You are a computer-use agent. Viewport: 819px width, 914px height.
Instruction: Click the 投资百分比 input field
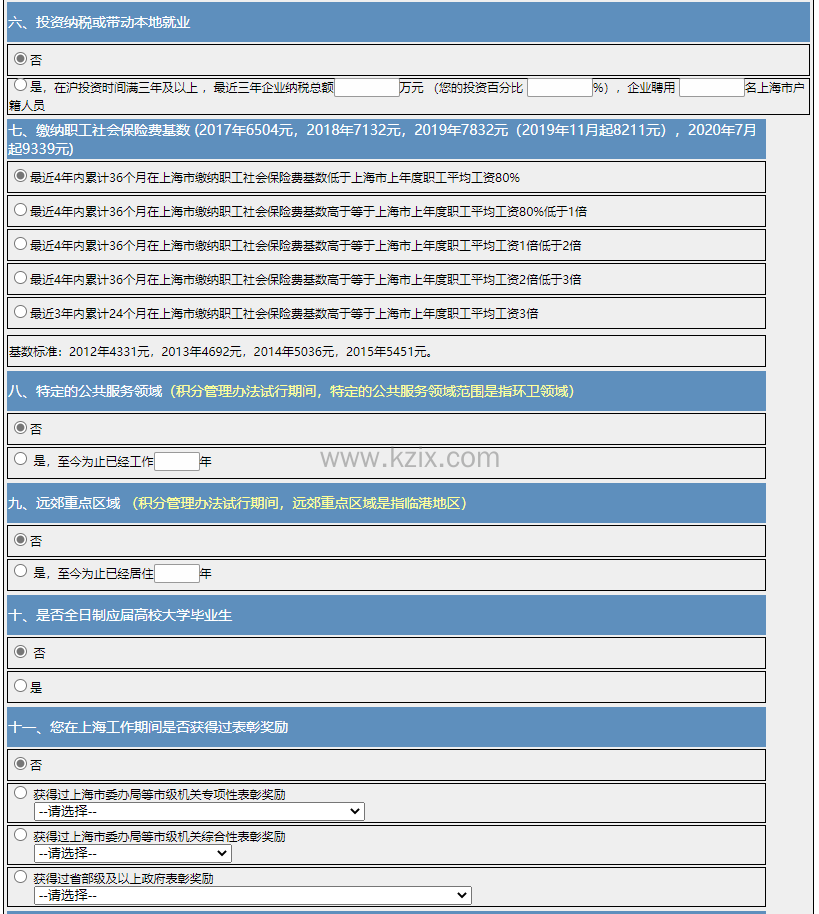559,88
